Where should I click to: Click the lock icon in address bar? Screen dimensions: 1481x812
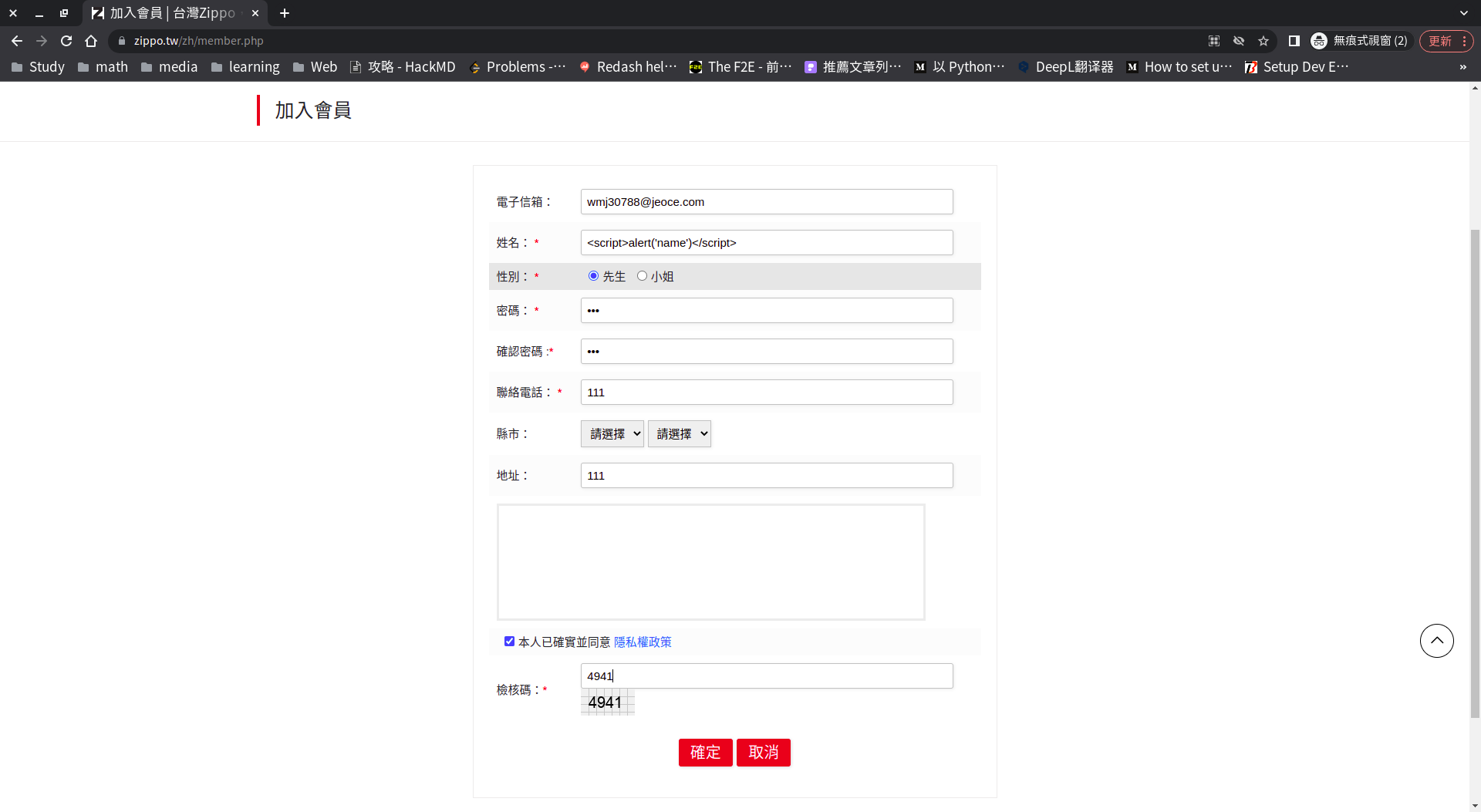(x=122, y=41)
